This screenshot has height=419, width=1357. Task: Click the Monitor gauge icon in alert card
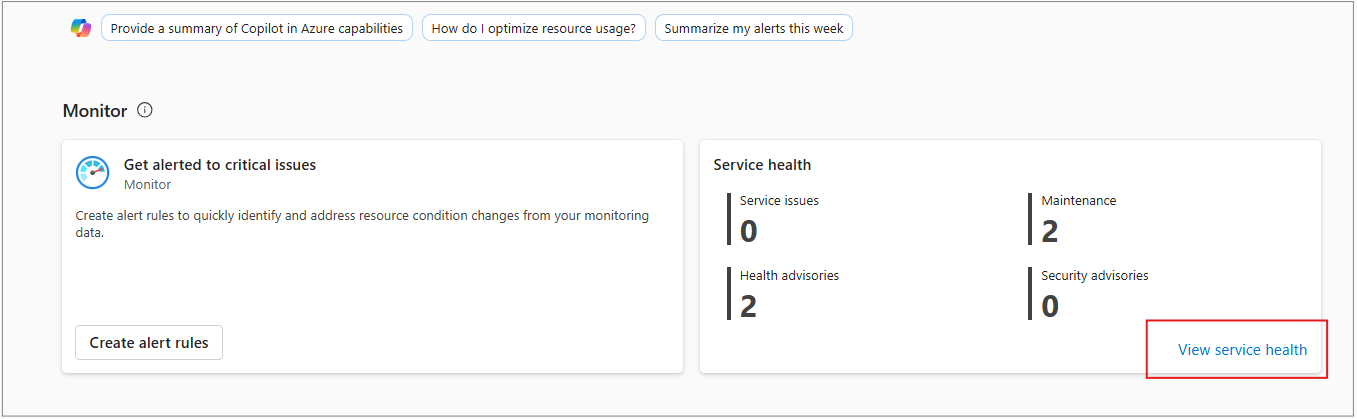pos(93,173)
